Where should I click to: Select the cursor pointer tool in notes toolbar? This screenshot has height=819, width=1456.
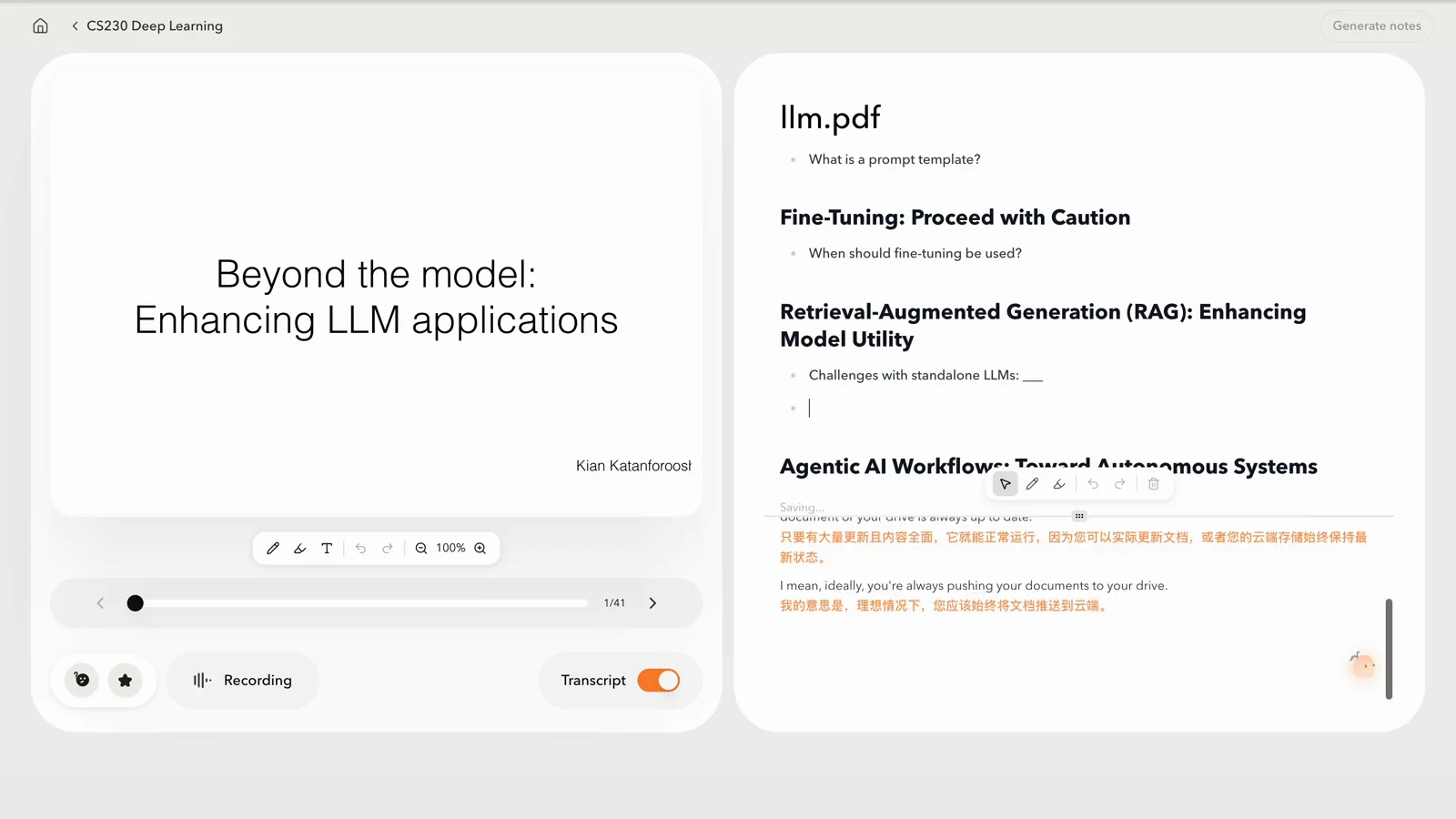coord(1005,484)
